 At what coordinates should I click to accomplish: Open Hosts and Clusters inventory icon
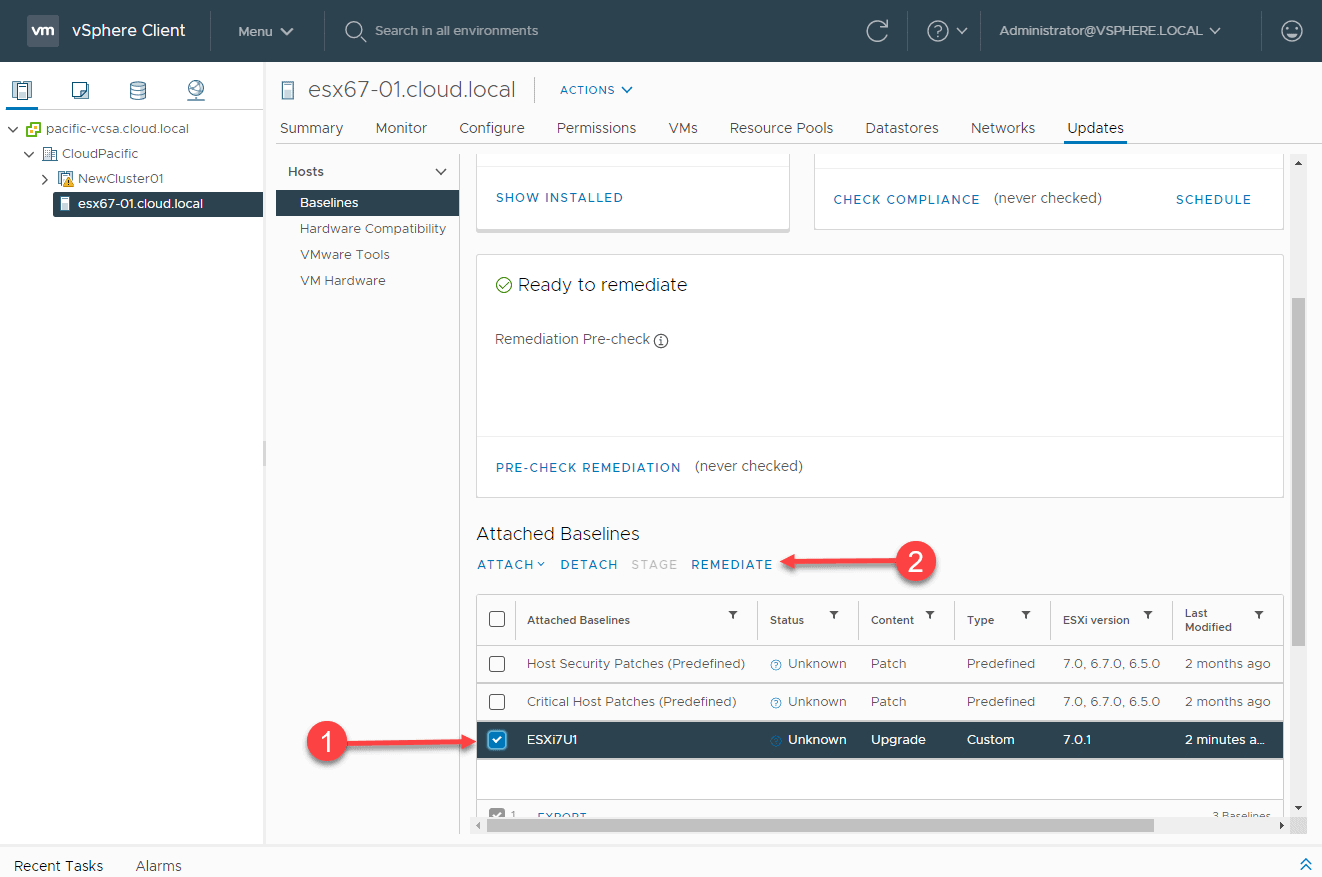click(22, 90)
